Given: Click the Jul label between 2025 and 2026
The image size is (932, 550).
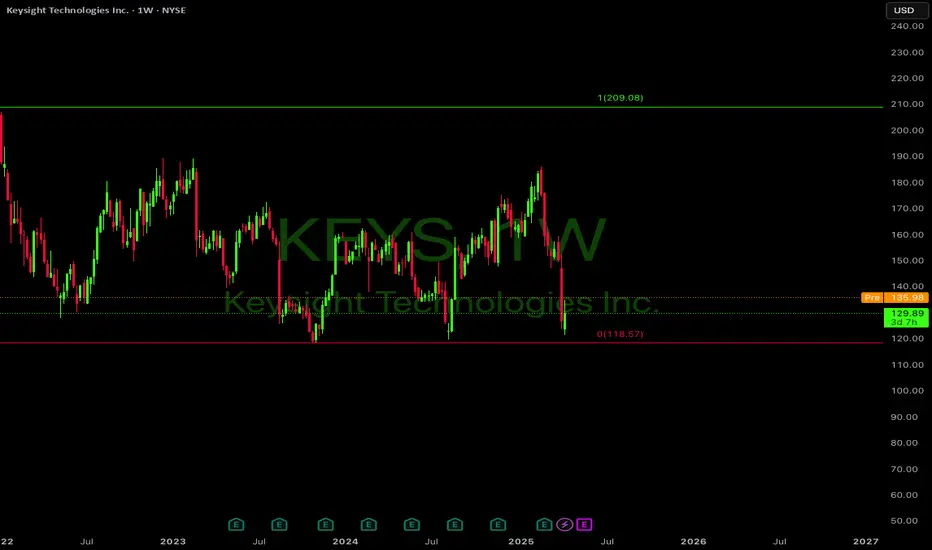Looking at the screenshot, I should [607, 541].
